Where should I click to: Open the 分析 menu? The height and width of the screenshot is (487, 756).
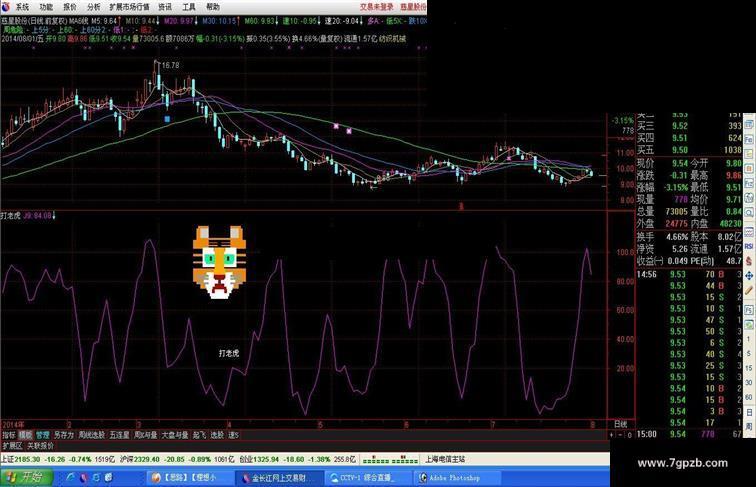pyautogui.click(x=94, y=7)
